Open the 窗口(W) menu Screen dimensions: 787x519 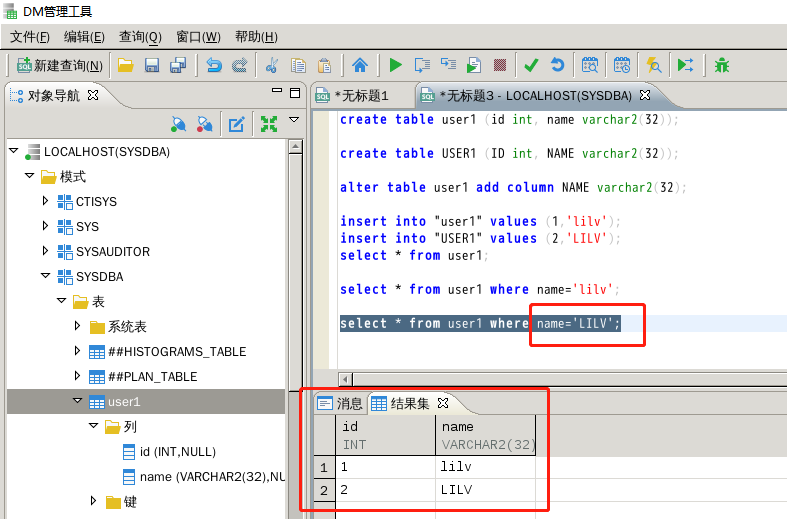198,37
